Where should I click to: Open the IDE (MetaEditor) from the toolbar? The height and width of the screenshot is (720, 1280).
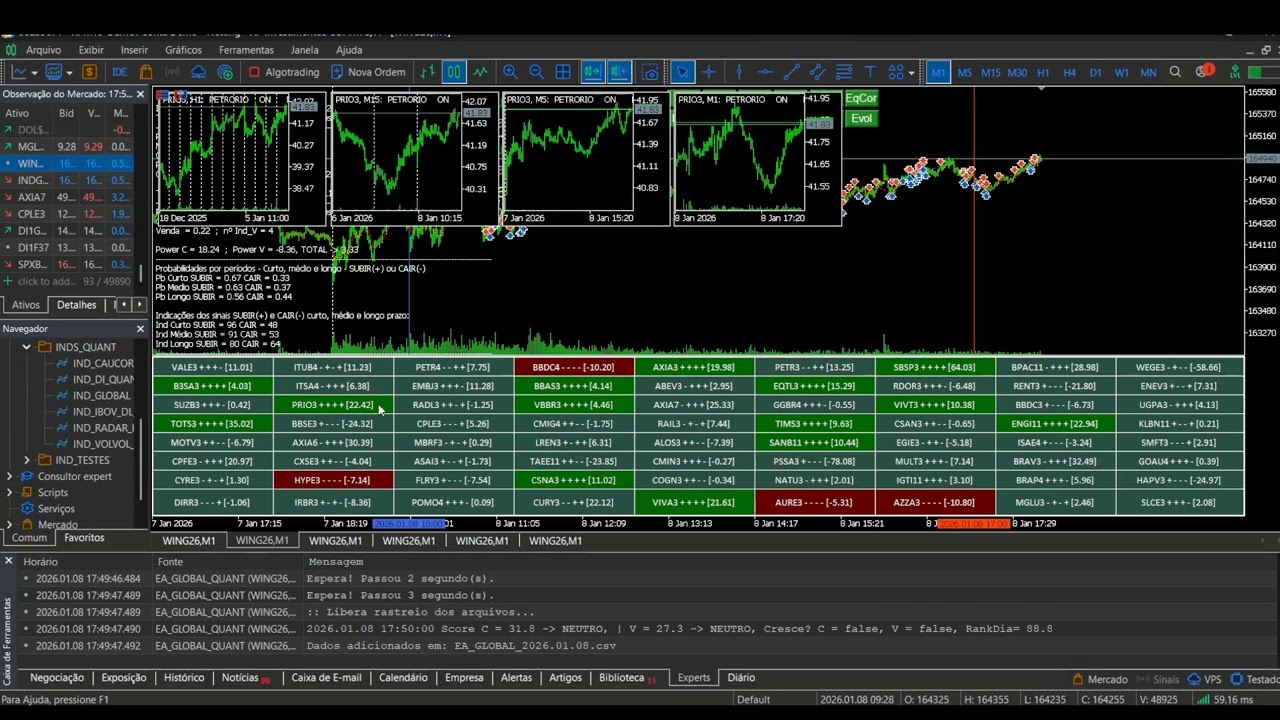120,72
